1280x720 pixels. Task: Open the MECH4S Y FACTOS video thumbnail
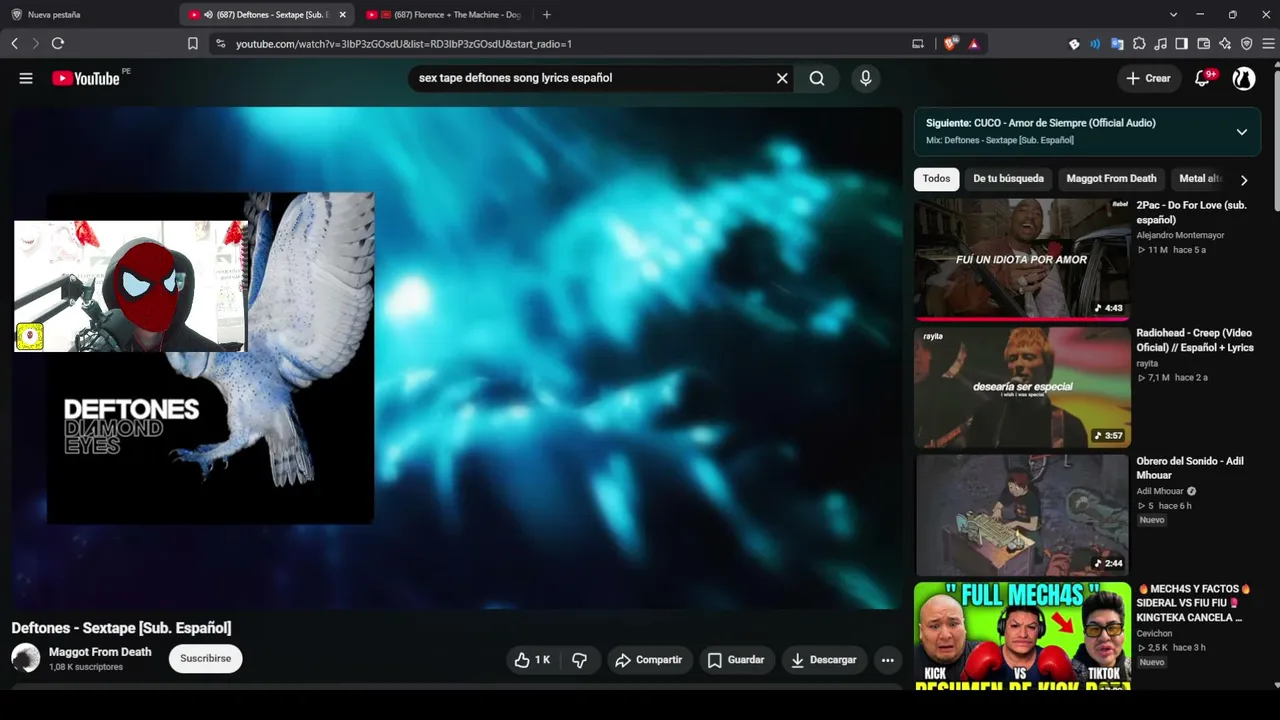1022,636
